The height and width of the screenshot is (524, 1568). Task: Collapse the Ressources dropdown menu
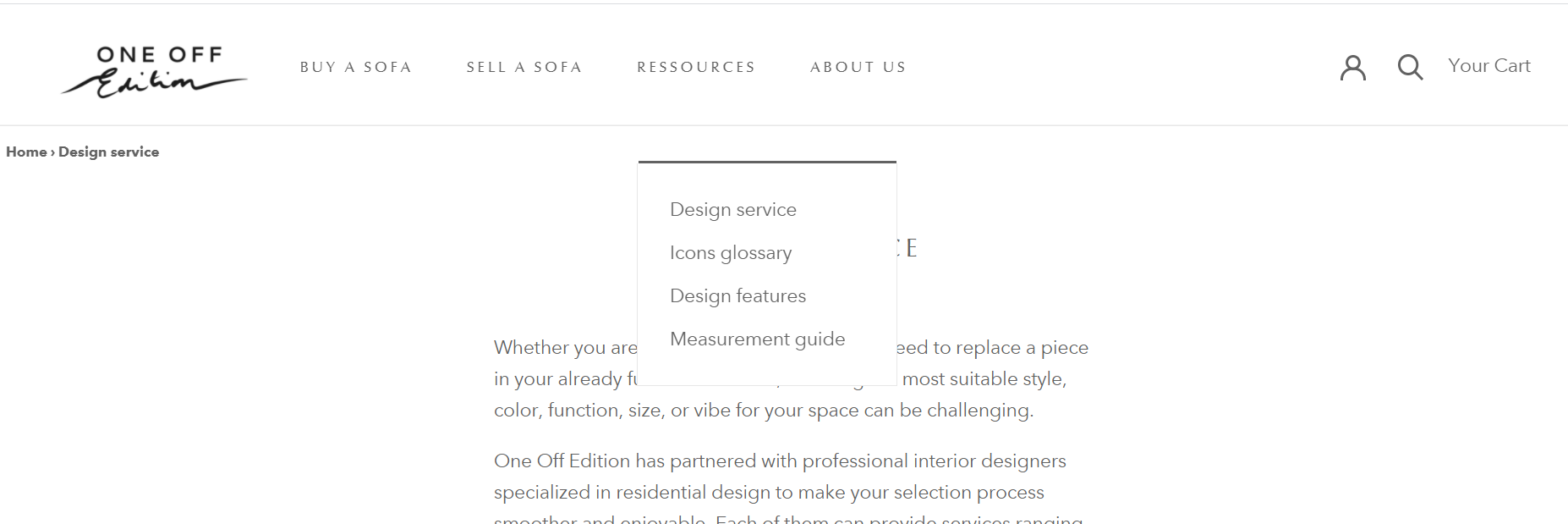pos(696,67)
